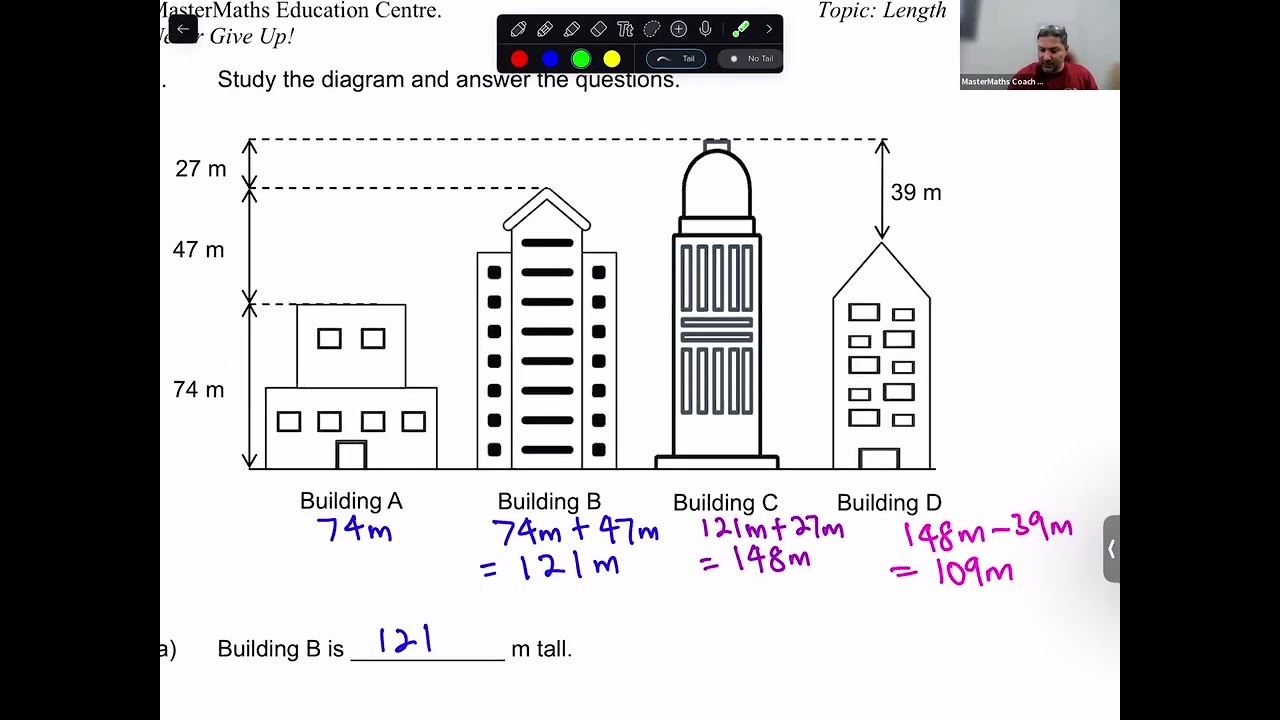Viewport: 1280px width, 720px height.
Task: Click handwritten '= 109m' annotation
Action: tap(952, 572)
